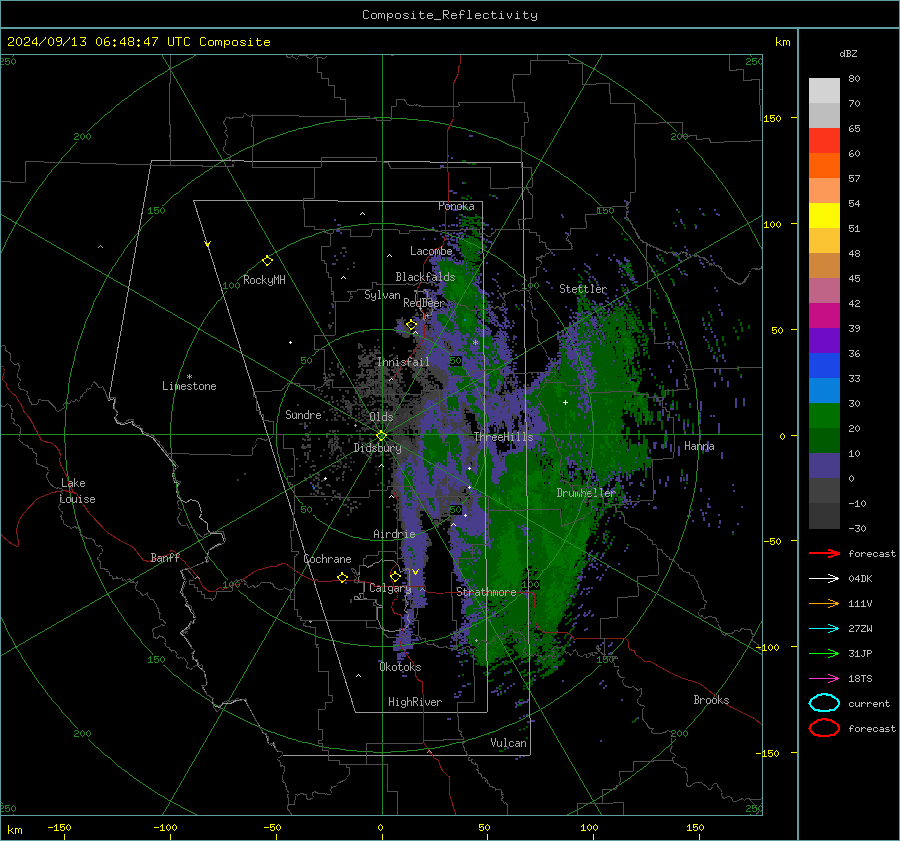The width and height of the screenshot is (900, 841).
Task: Click the Lacombe town label
Action: pyautogui.click(x=431, y=251)
